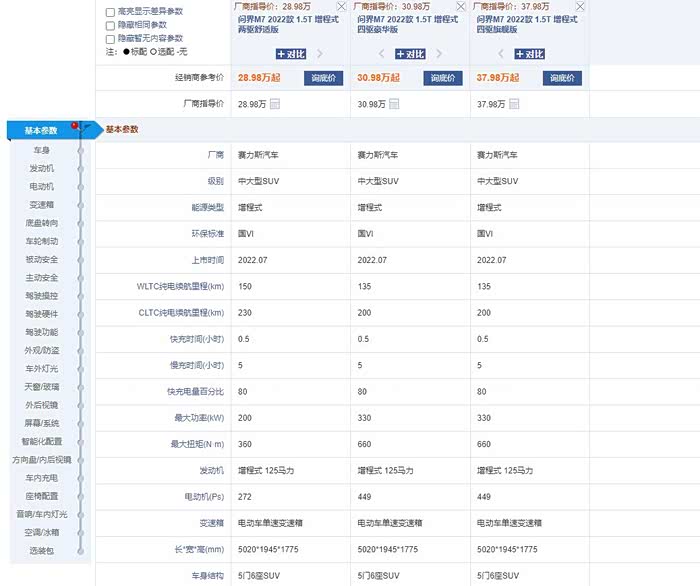The image size is (700, 586).
Task: Click the 基本参数 section header in table
Action: [x=122, y=129]
